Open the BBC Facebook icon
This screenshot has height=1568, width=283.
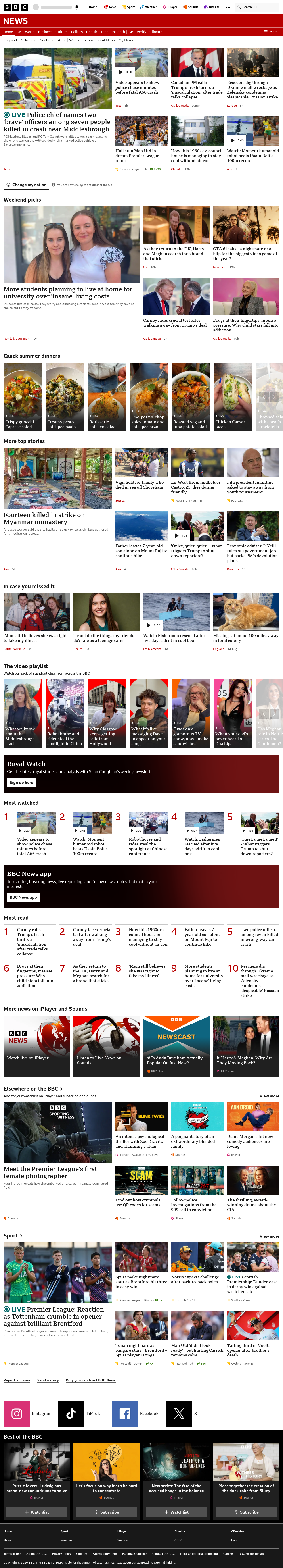pyautogui.click(x=124, y=1413)
